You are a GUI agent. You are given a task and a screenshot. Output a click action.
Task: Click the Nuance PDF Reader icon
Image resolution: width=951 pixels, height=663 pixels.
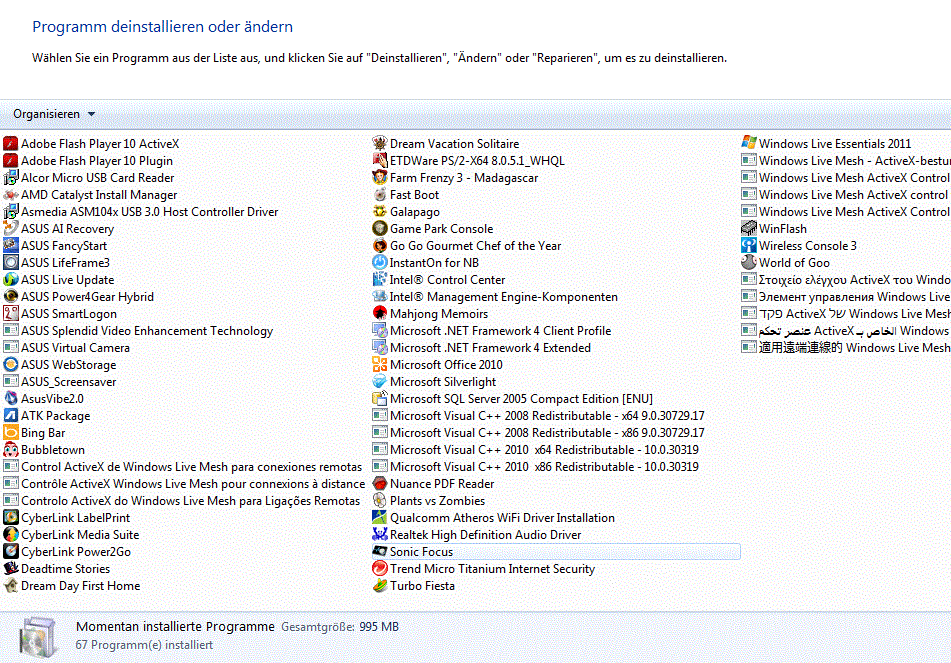point(380,483)
